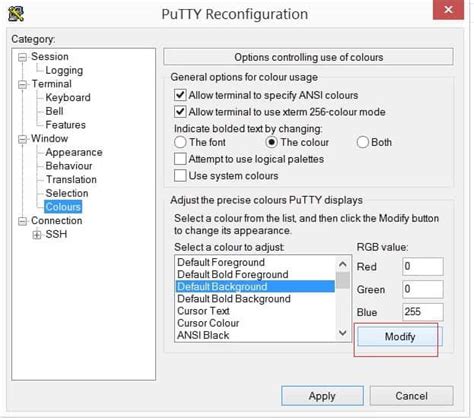Collapse the Window tree node
The image size is (474, 420).
22,139
